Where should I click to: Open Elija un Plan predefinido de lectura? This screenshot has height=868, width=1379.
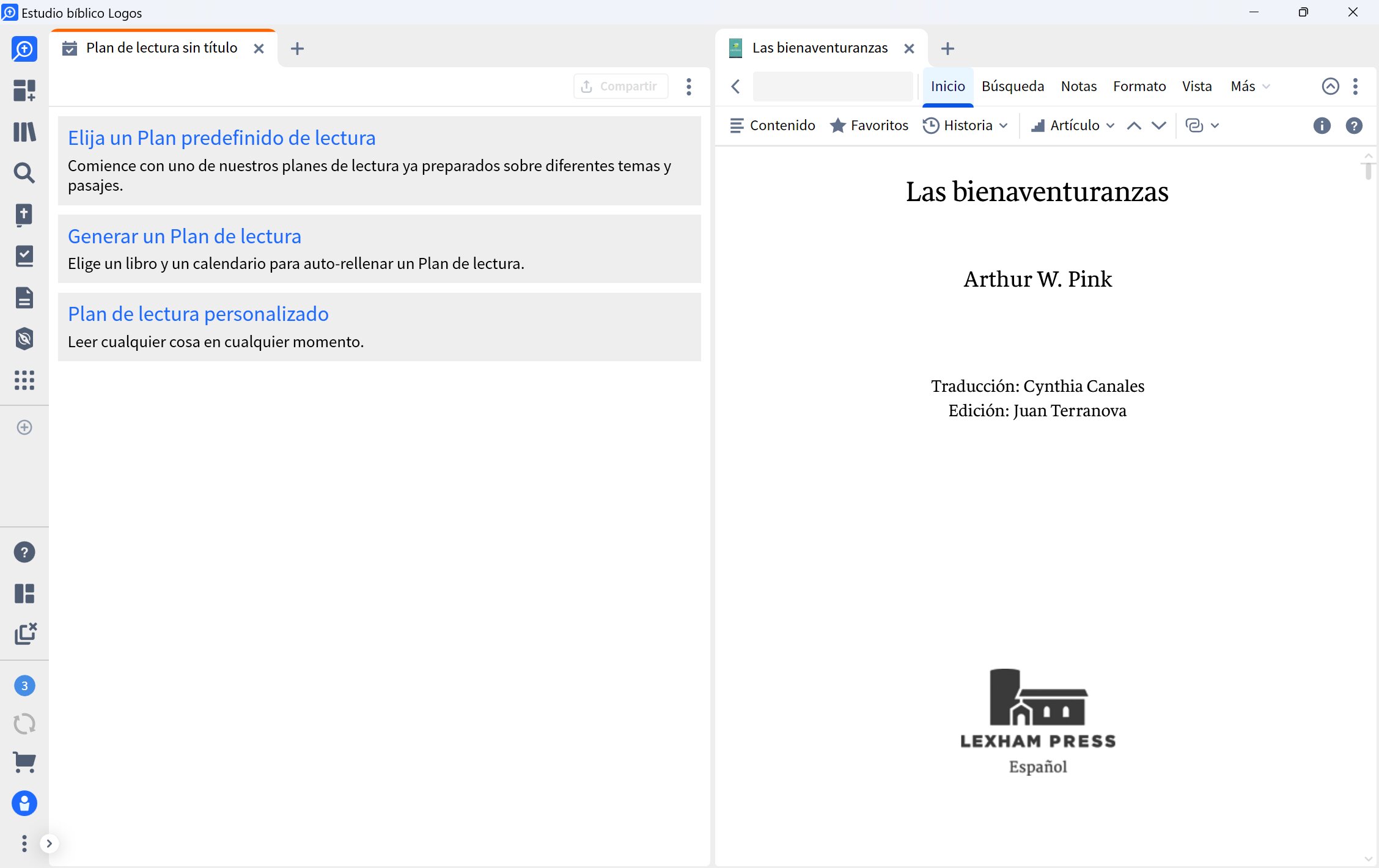(x=221, y=138)
